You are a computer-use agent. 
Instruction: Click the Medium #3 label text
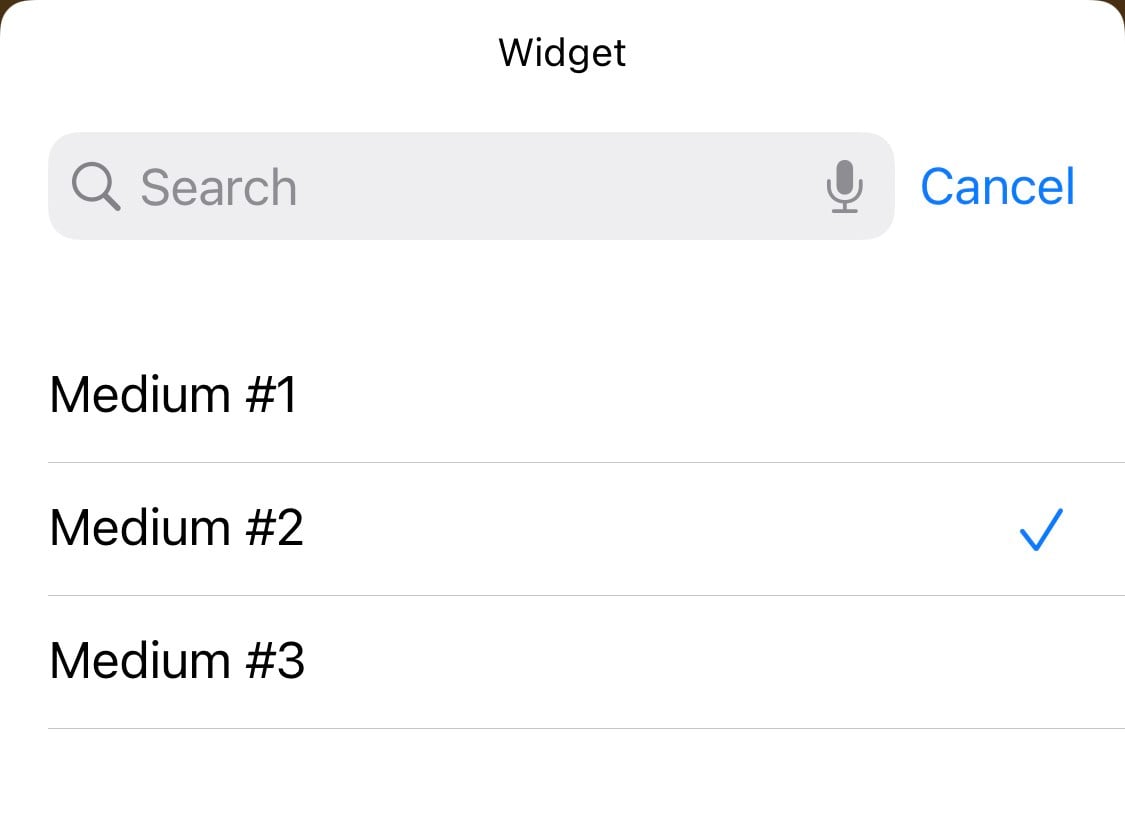[177, 661]
